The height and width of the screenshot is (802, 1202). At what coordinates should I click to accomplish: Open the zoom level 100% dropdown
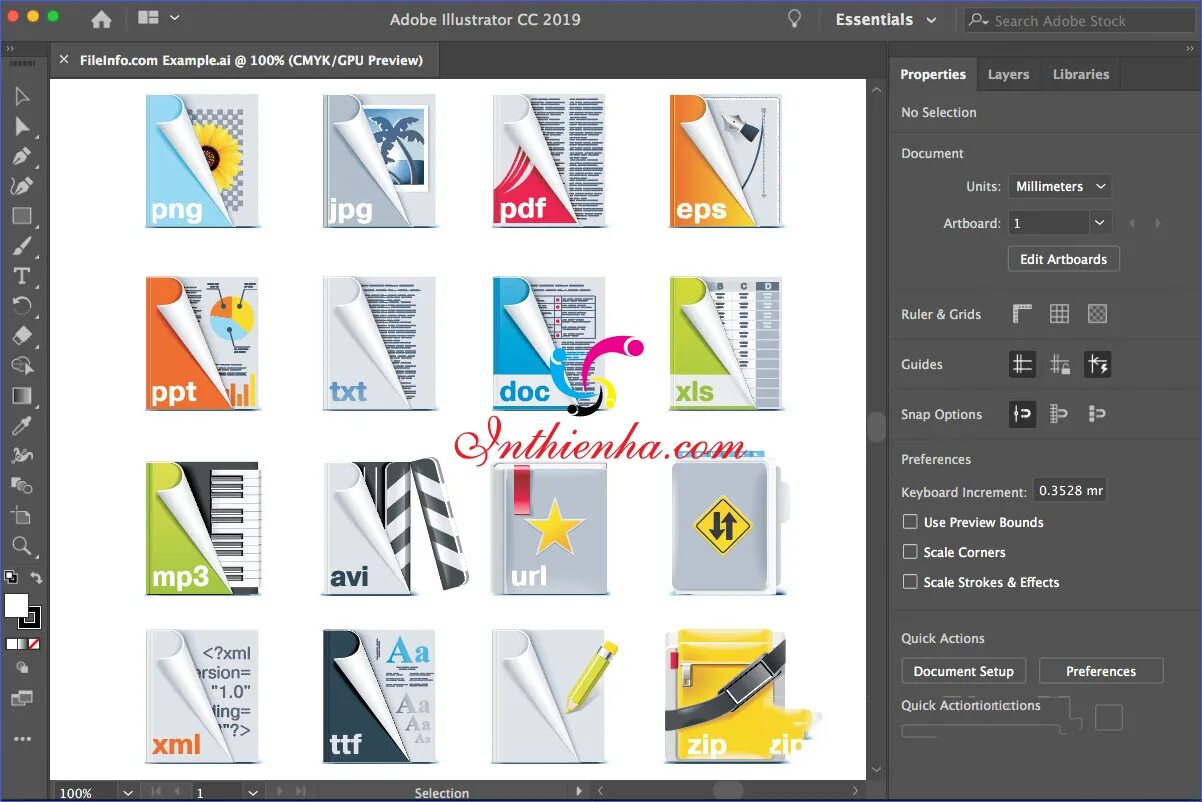(127, 792)
